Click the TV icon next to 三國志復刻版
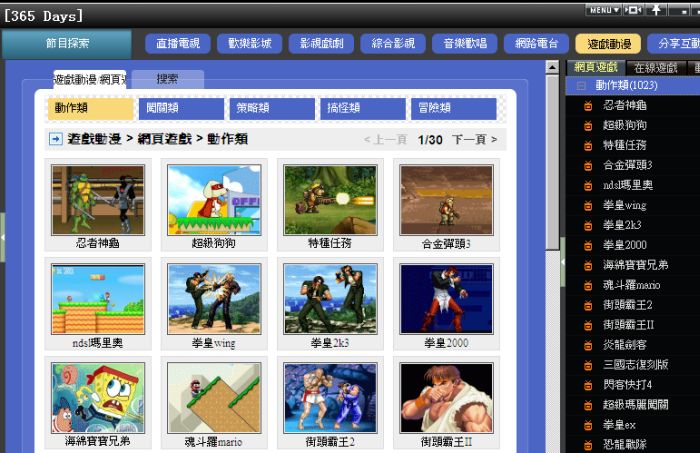 [x=588, y=366]
